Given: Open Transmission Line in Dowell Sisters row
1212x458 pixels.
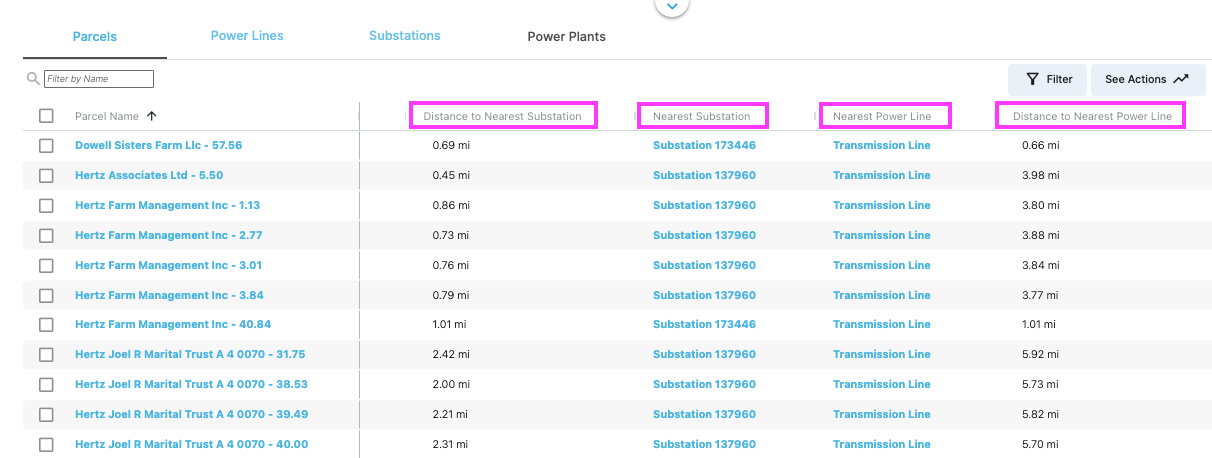Looking at the screenshot, I should (x=881, y=146).
